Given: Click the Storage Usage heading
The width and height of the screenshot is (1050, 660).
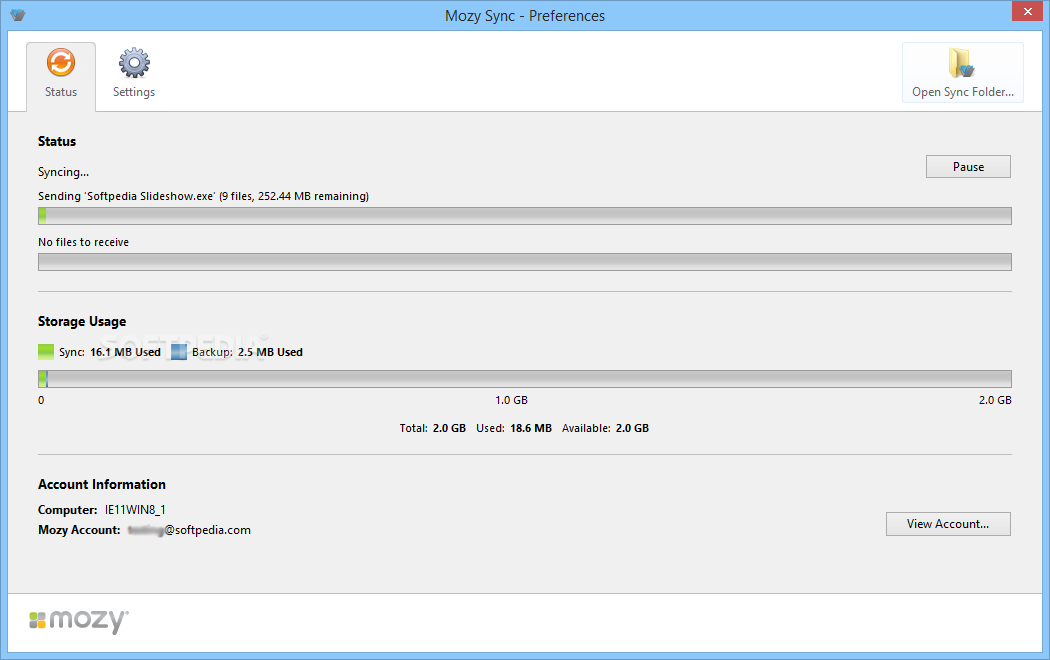Looking at the screenshot, I should point(82,322).
